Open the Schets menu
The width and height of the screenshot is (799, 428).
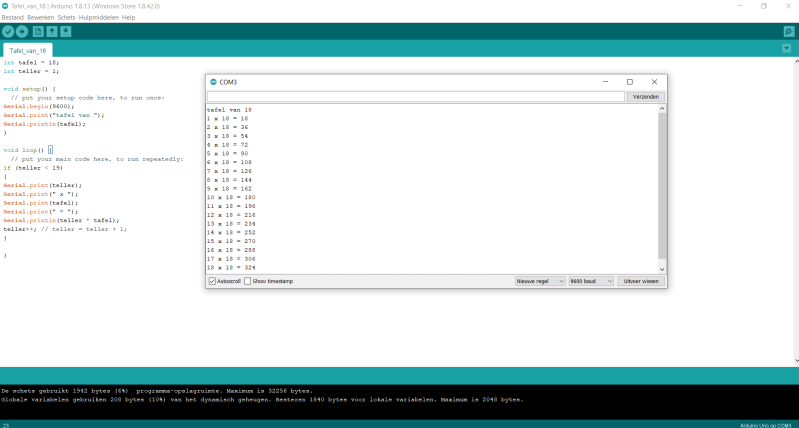(66, 17)
